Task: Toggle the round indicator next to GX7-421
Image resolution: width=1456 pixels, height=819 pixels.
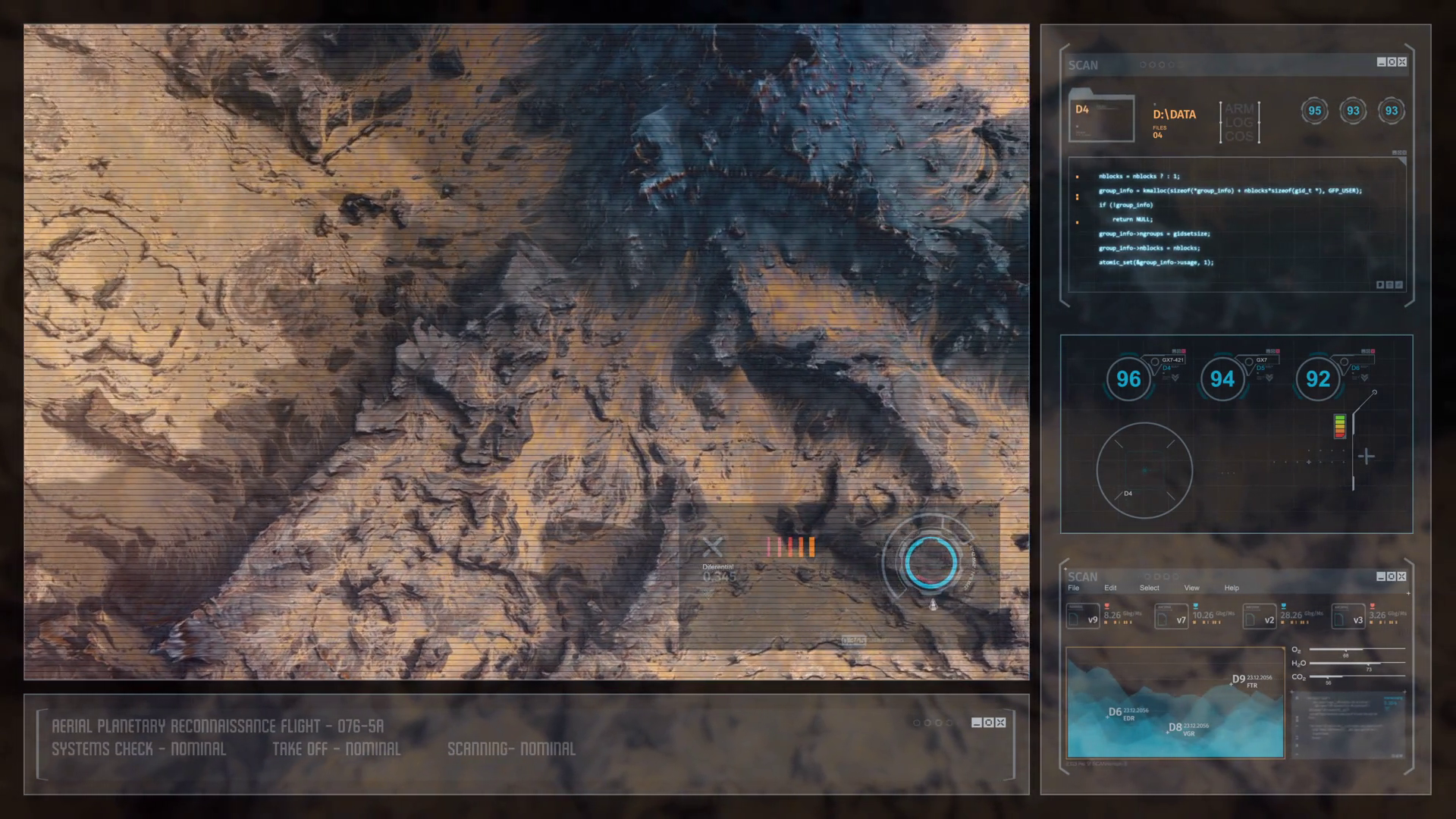Action: [1155, 362]
